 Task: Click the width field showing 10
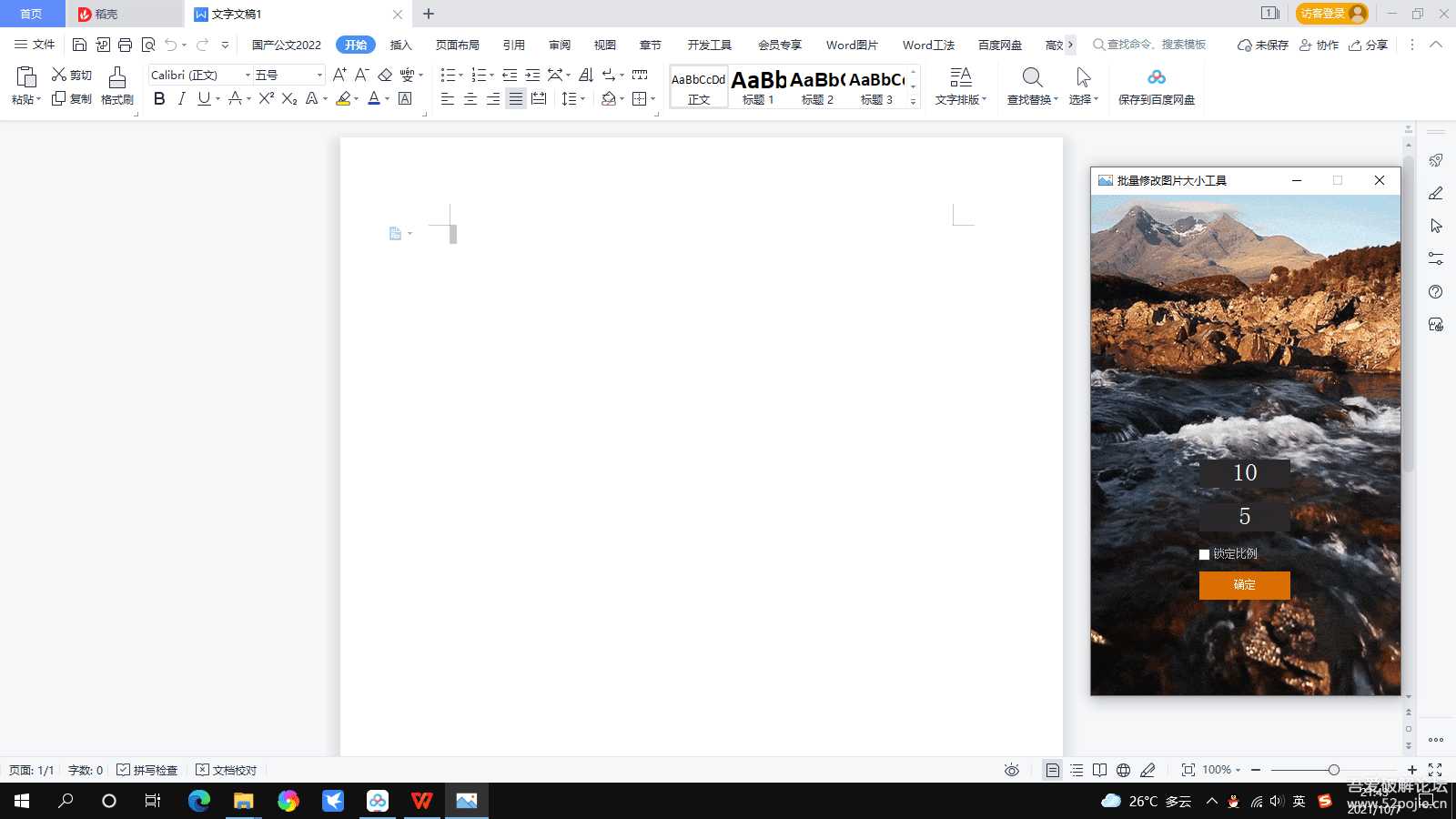[1244, 473]
